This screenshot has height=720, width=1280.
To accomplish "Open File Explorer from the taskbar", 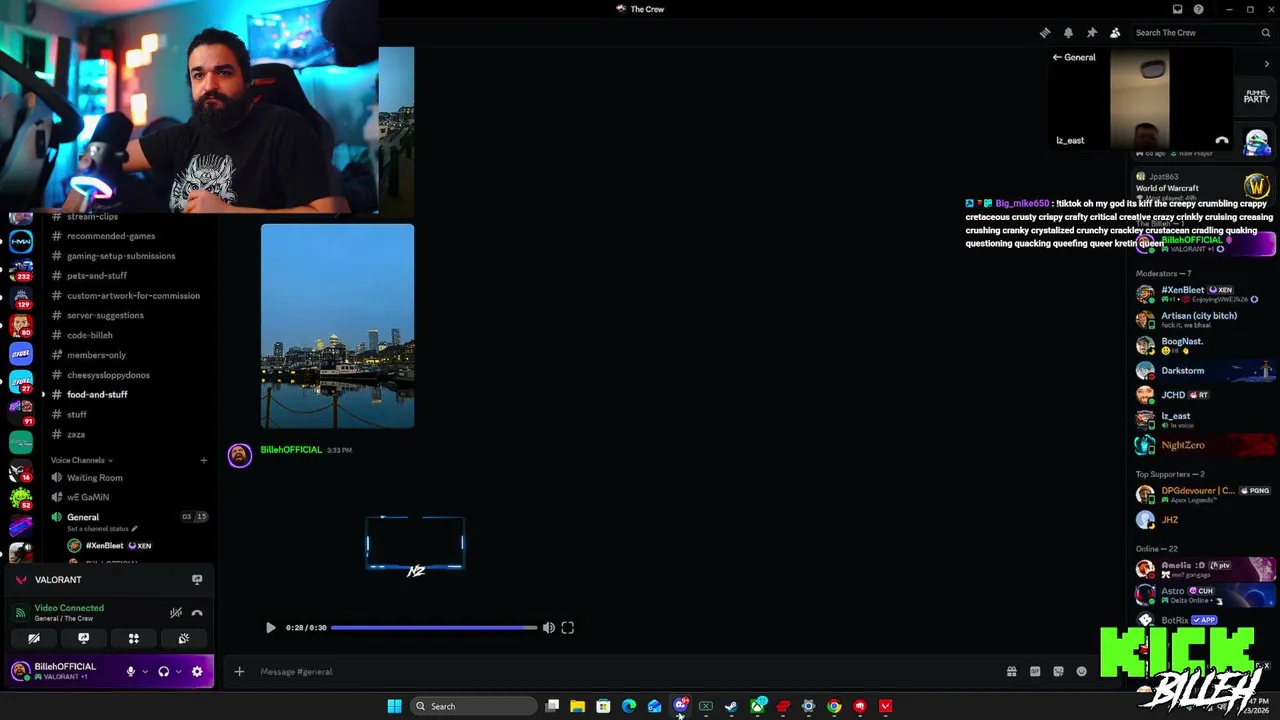I will 577,706.
